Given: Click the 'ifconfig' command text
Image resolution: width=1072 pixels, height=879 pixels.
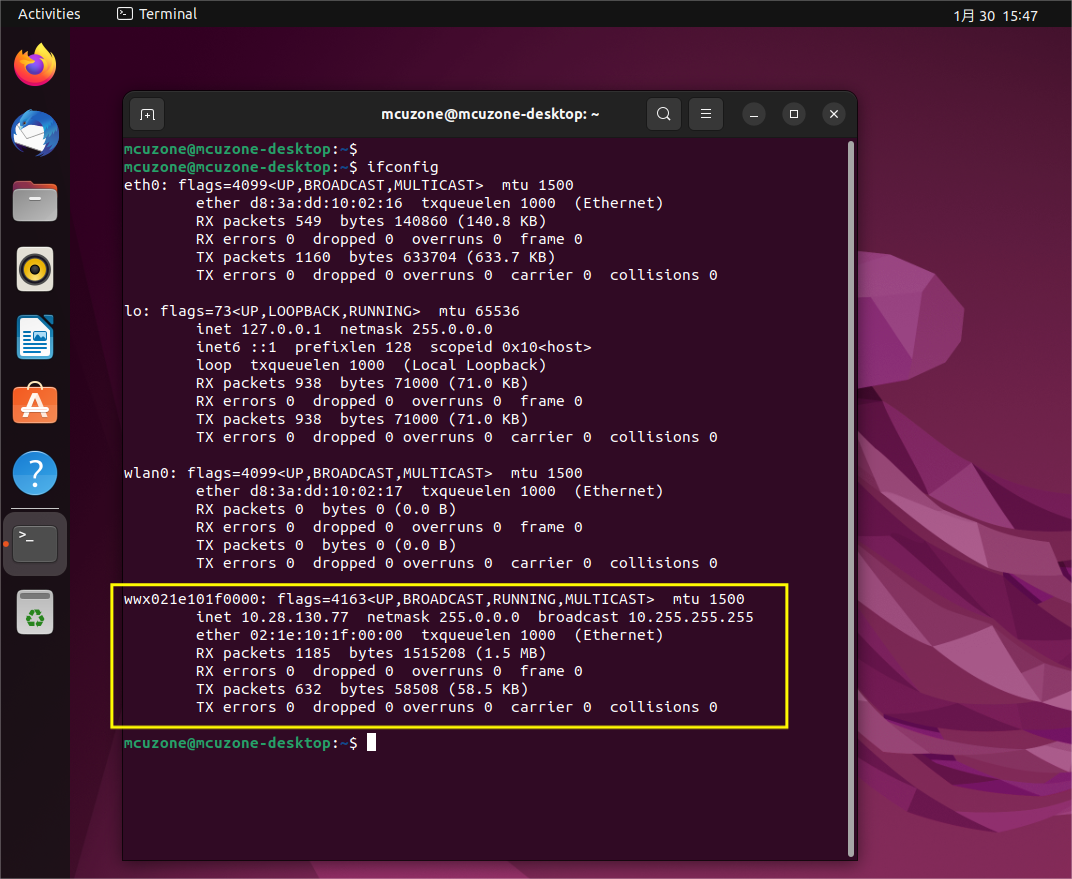Looking at the screenshot, I should point(403,167).
